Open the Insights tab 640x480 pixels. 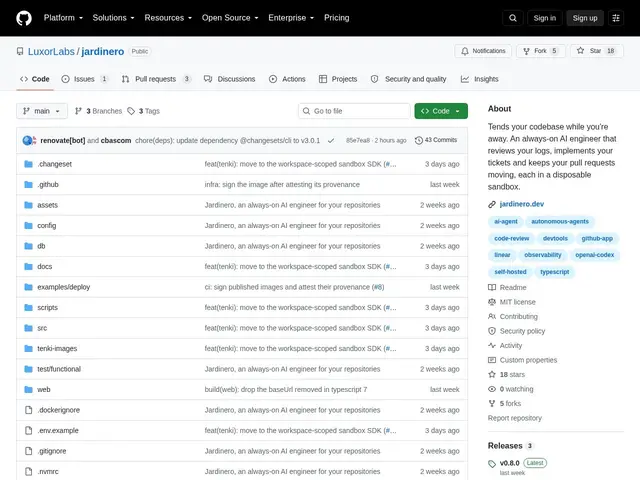click(480, 79)
